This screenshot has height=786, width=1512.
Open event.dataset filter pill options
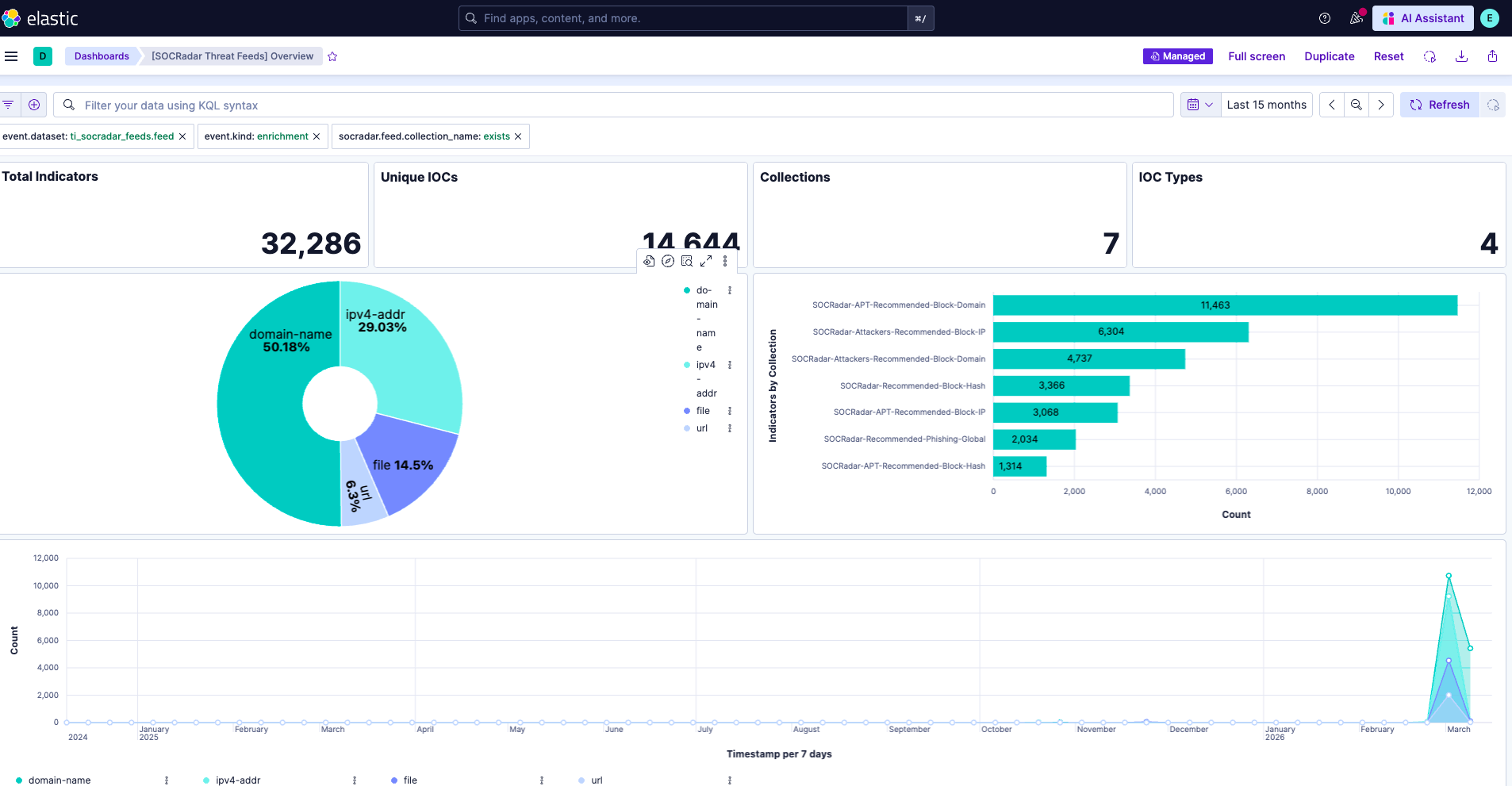[87, 136]
